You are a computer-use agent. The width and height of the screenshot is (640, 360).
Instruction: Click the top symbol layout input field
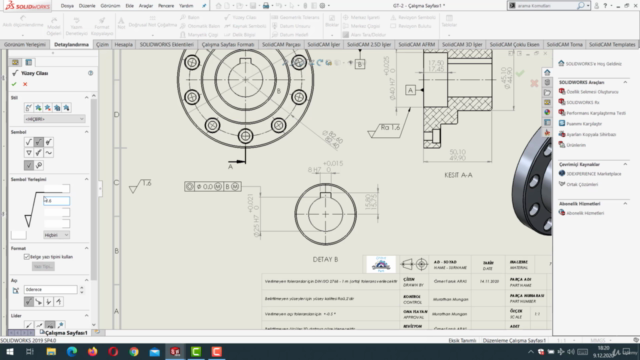pos(56,189)
